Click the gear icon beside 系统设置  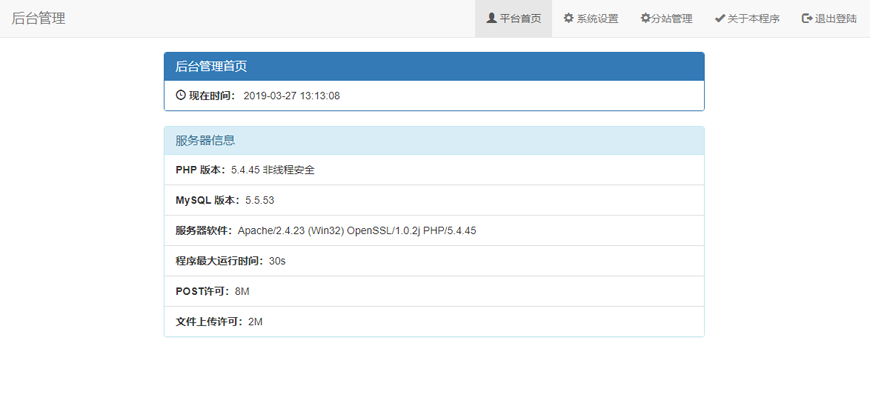click(568, 18)
